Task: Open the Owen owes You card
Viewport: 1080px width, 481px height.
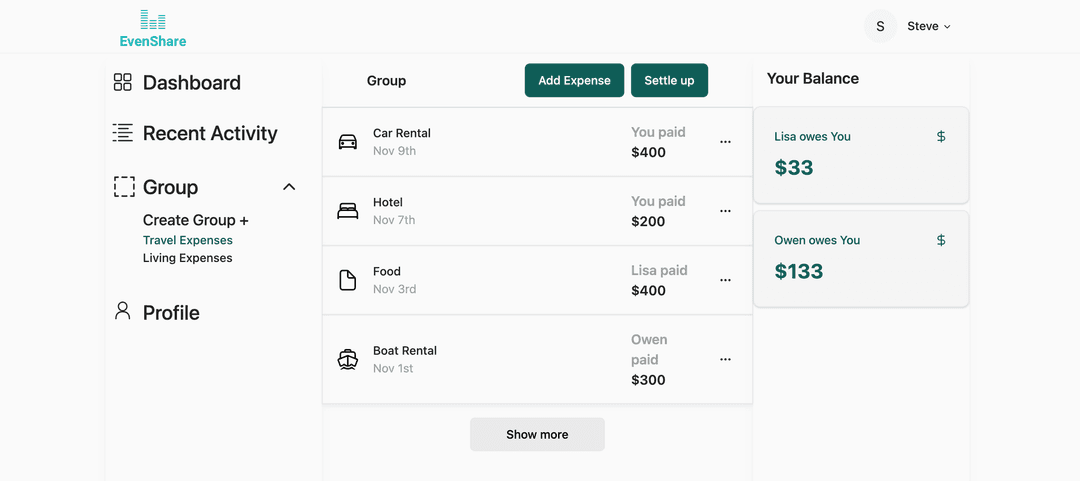Action: coord(861,258)
